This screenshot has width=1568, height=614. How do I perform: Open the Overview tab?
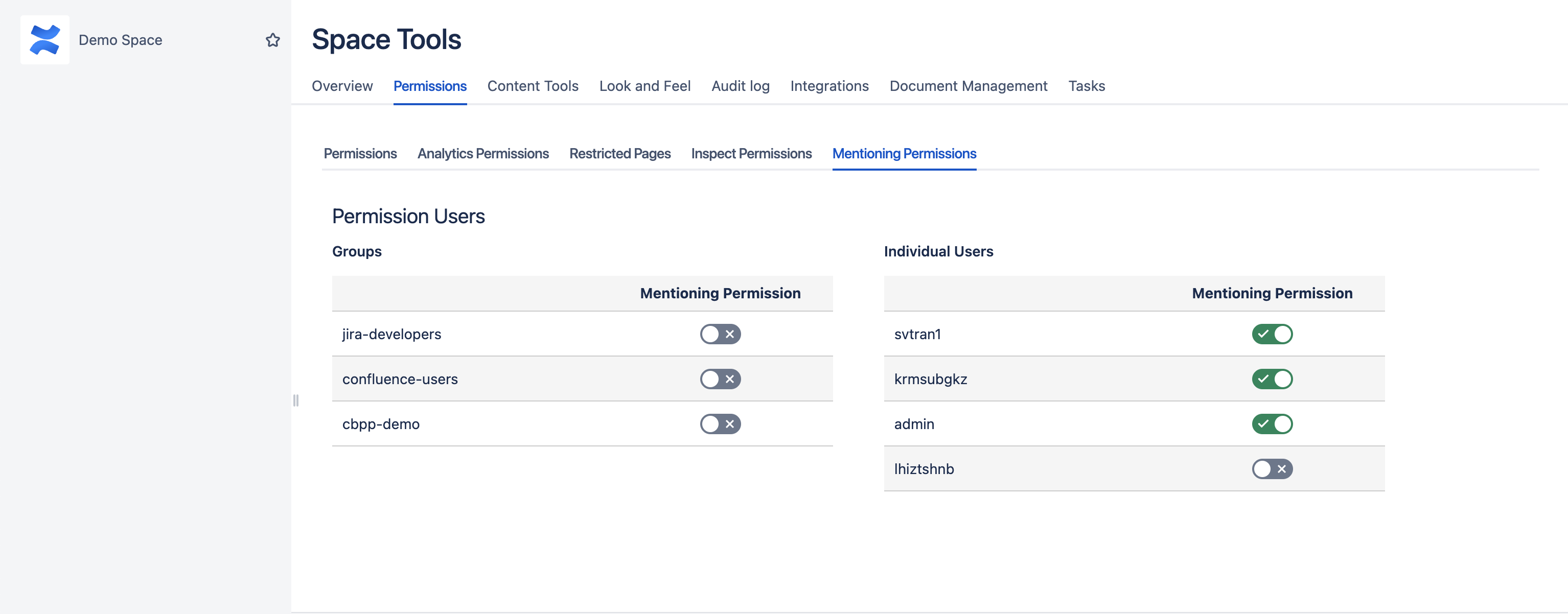[x=342, y=86]
